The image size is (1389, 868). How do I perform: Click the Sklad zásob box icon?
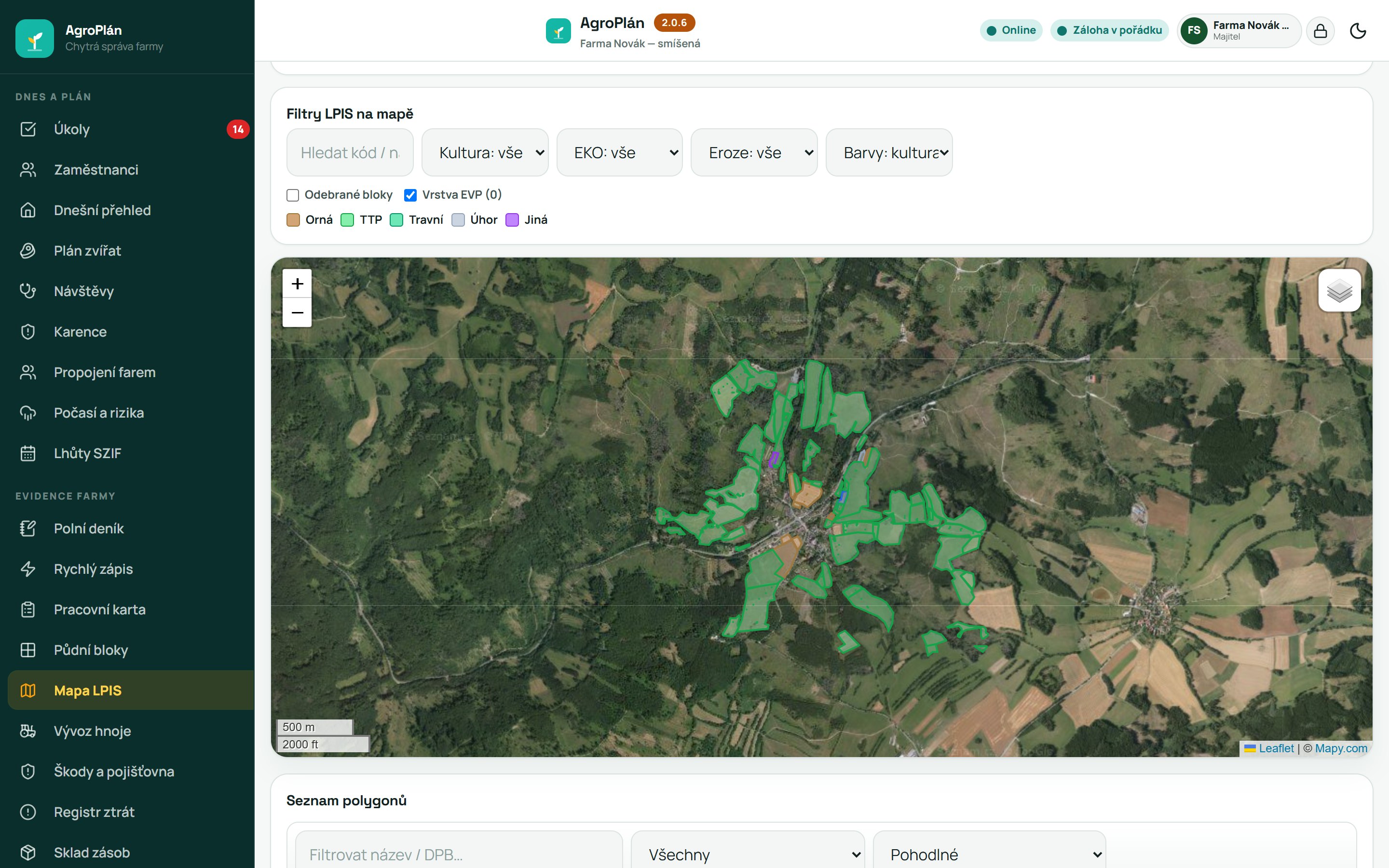click(28, 853)
